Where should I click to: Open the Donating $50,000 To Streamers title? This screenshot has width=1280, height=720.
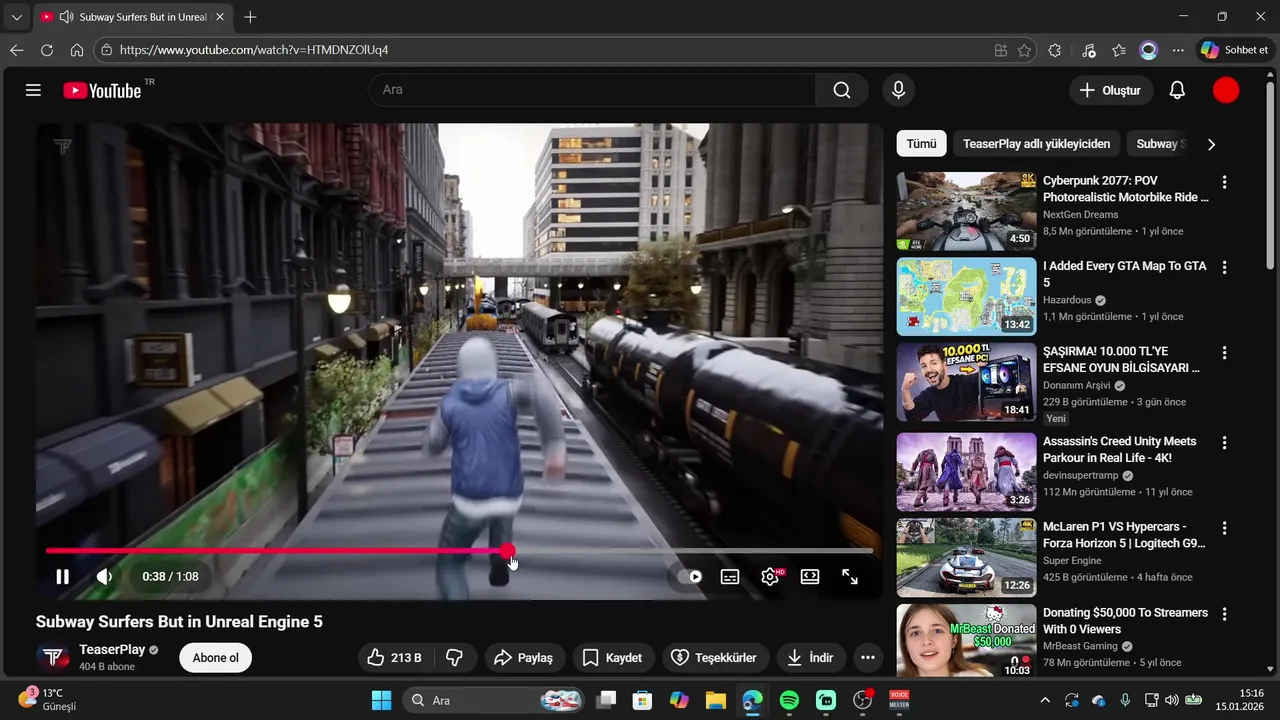click(1125, 621)
